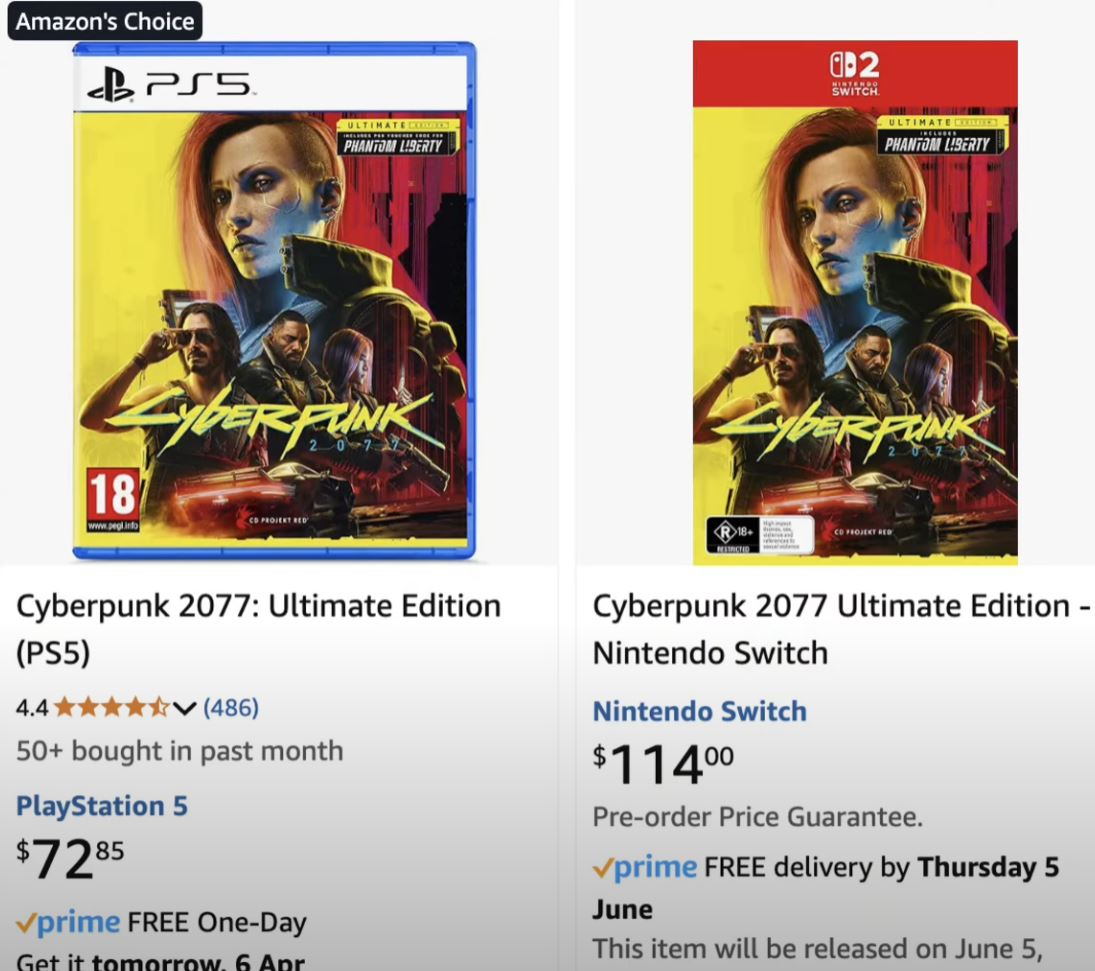Click the $114.00 price

coord(663,764)
